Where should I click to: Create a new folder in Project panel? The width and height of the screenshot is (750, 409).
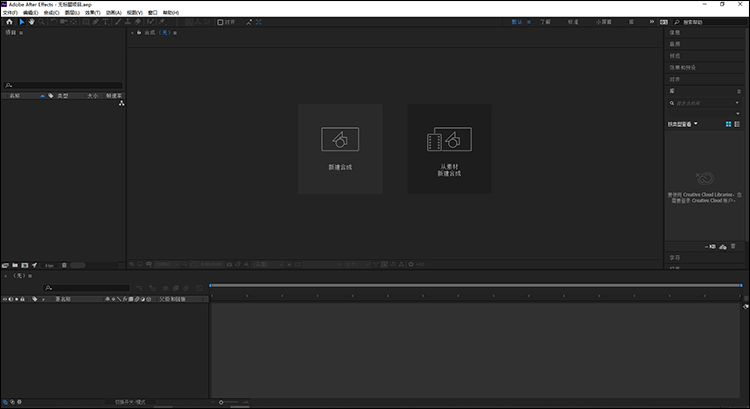(15, 265)
